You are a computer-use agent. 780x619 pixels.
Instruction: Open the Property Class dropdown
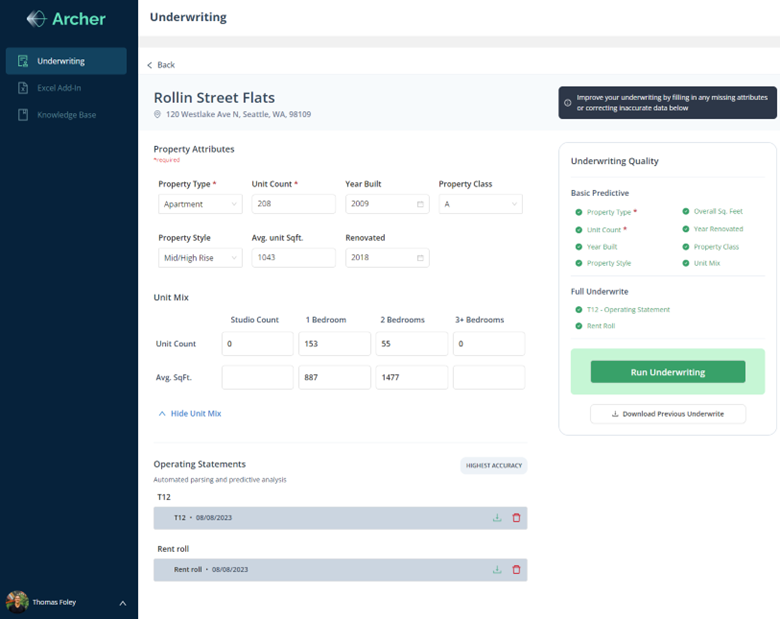(480, 204)
